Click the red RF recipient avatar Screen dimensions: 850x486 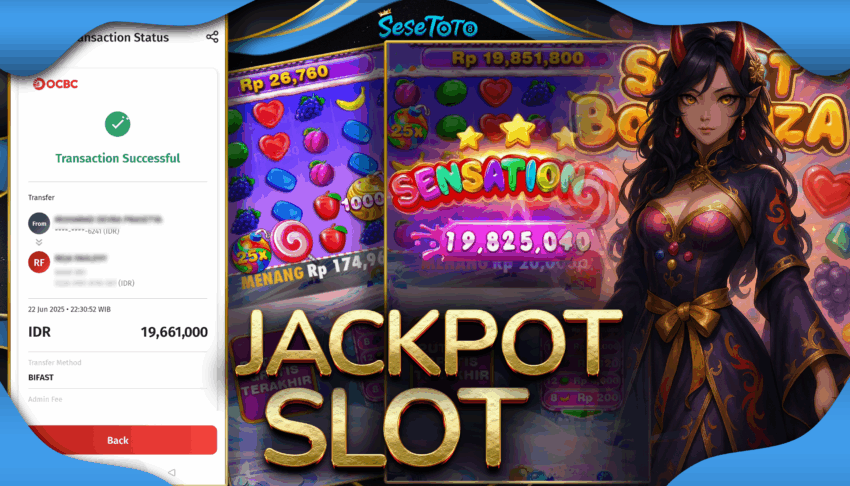point(39,262)
